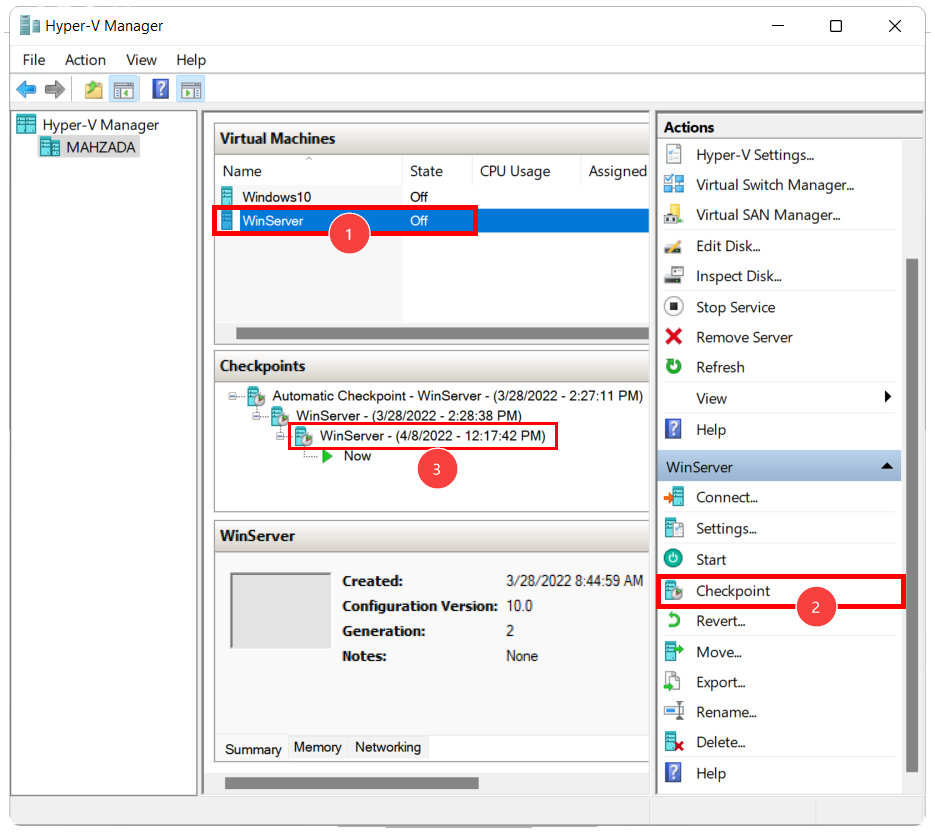Click Revert action
This screenshot has height=834, width=935.
coord(720,621)
